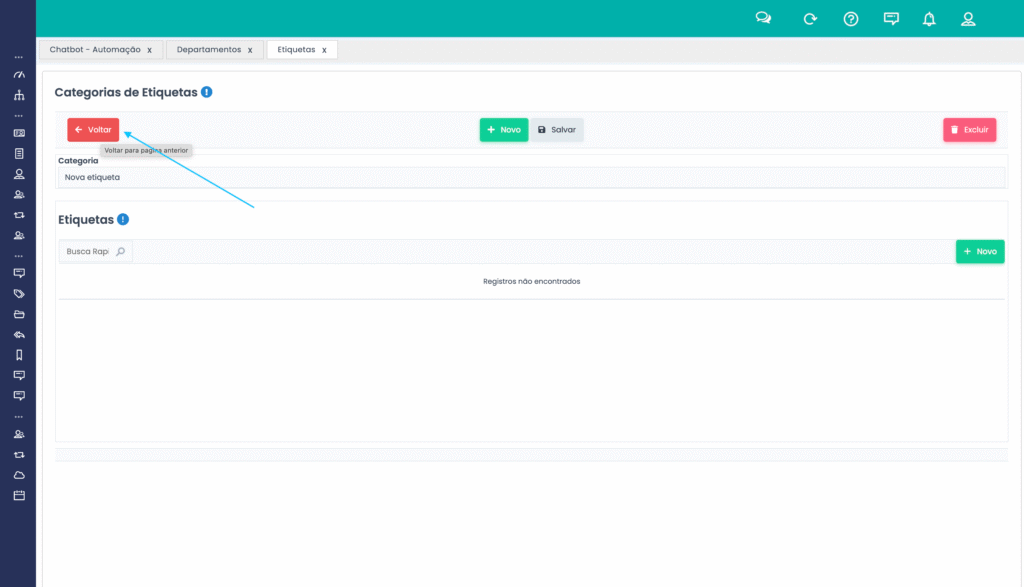Close the Etiquetas tab
This screenshot has height=587, width=1024.
pos(324,49)
